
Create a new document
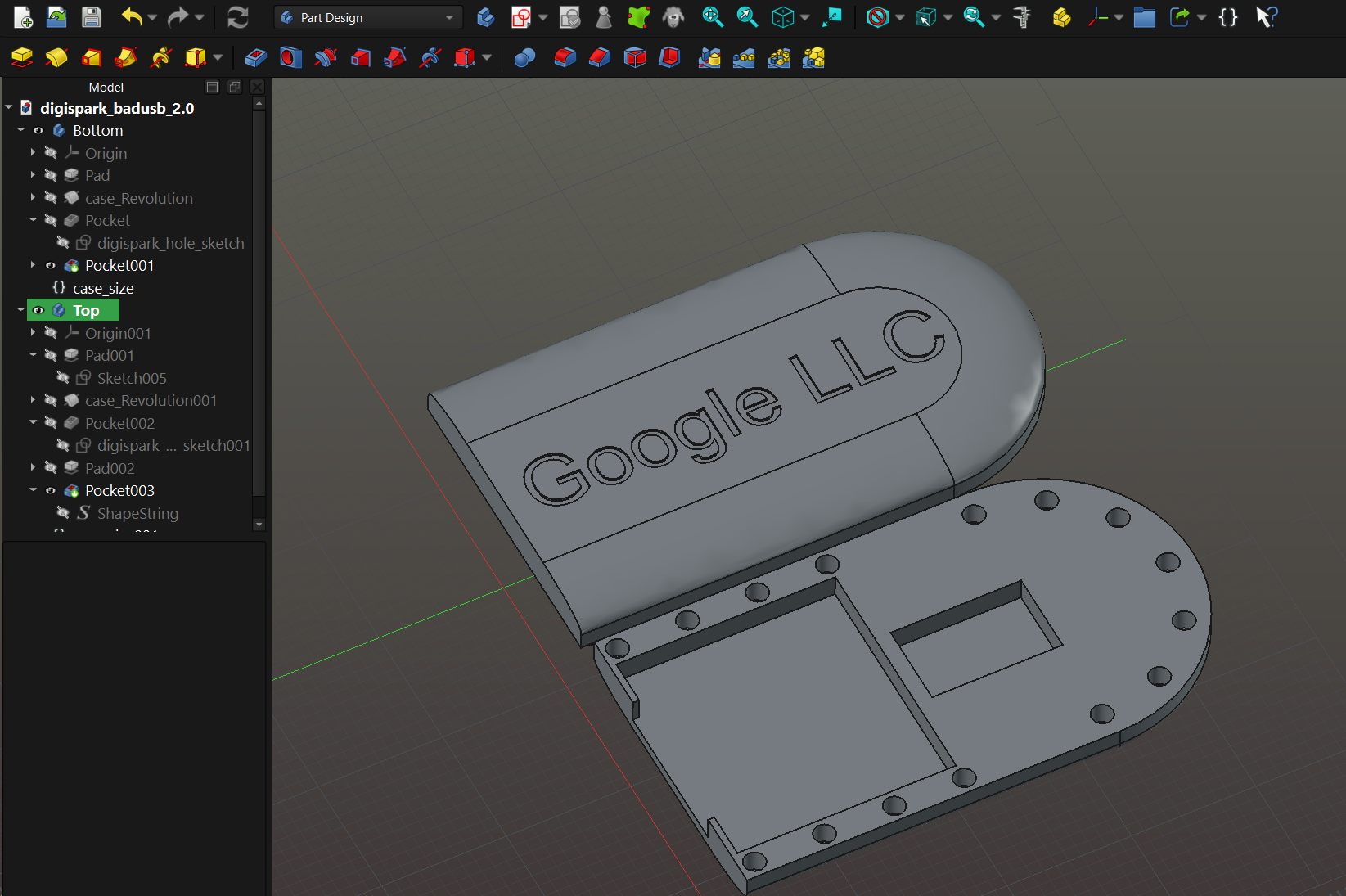[23, 17]
